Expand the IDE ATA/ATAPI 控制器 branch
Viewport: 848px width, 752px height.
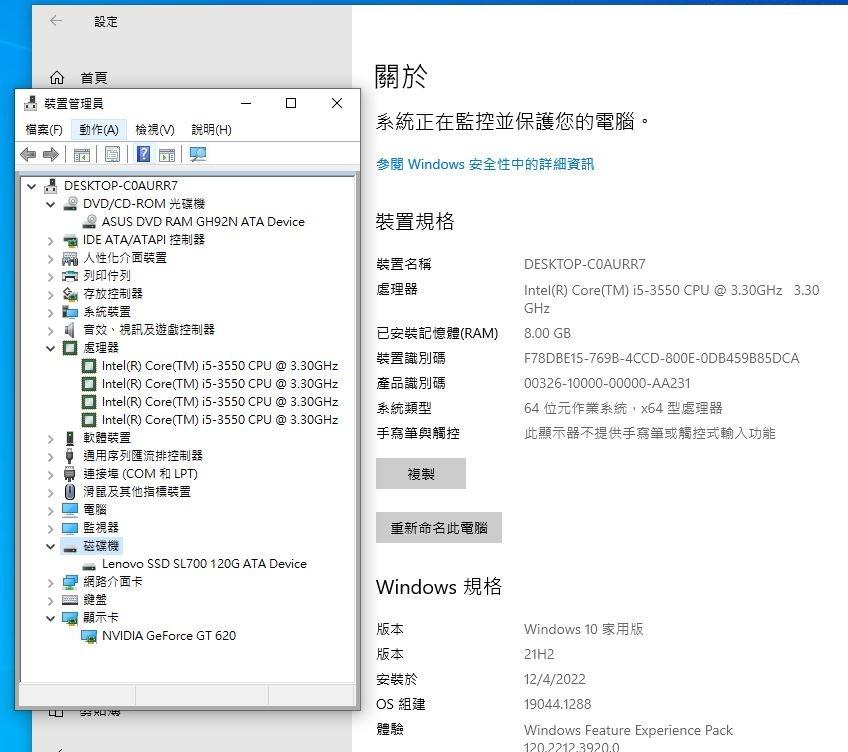click(x=50, y=241)
